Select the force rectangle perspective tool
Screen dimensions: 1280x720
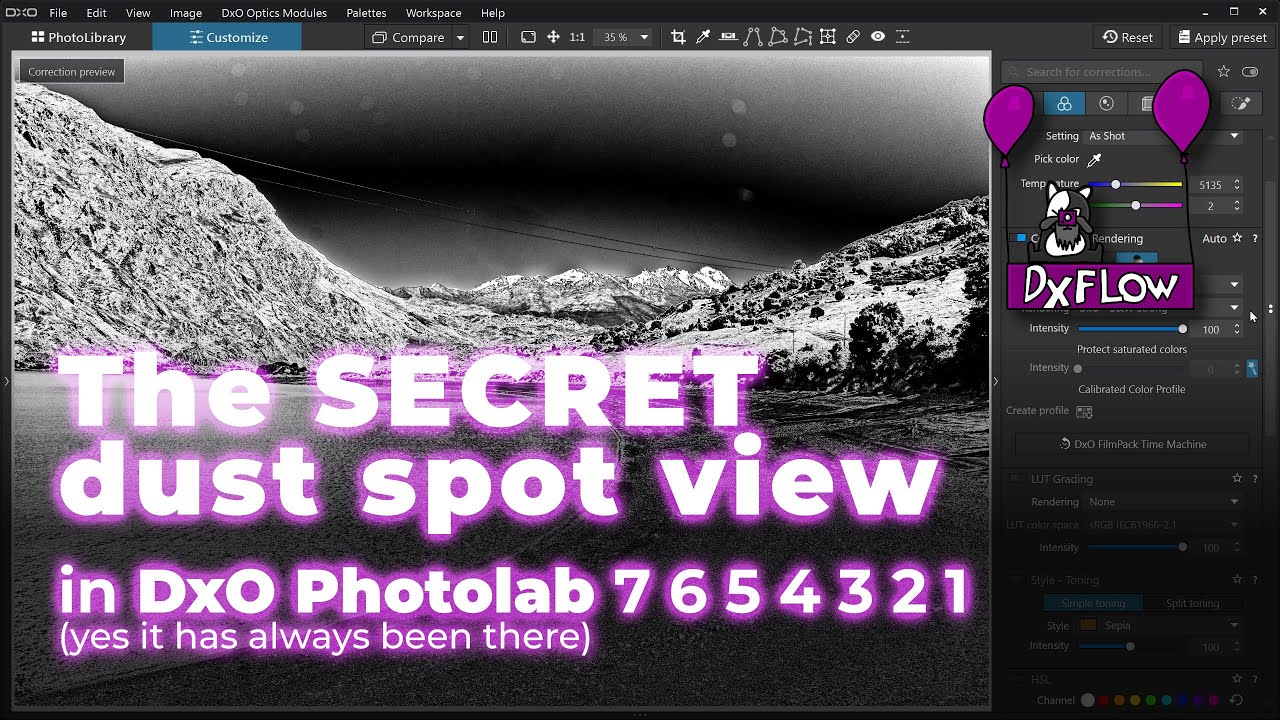[778, 37]
